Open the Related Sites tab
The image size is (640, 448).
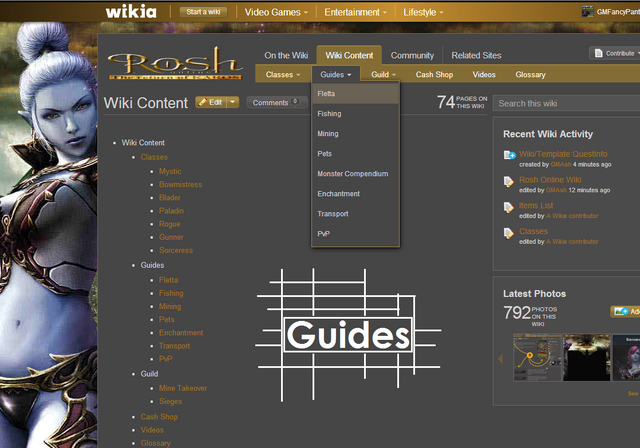(476, 55)
